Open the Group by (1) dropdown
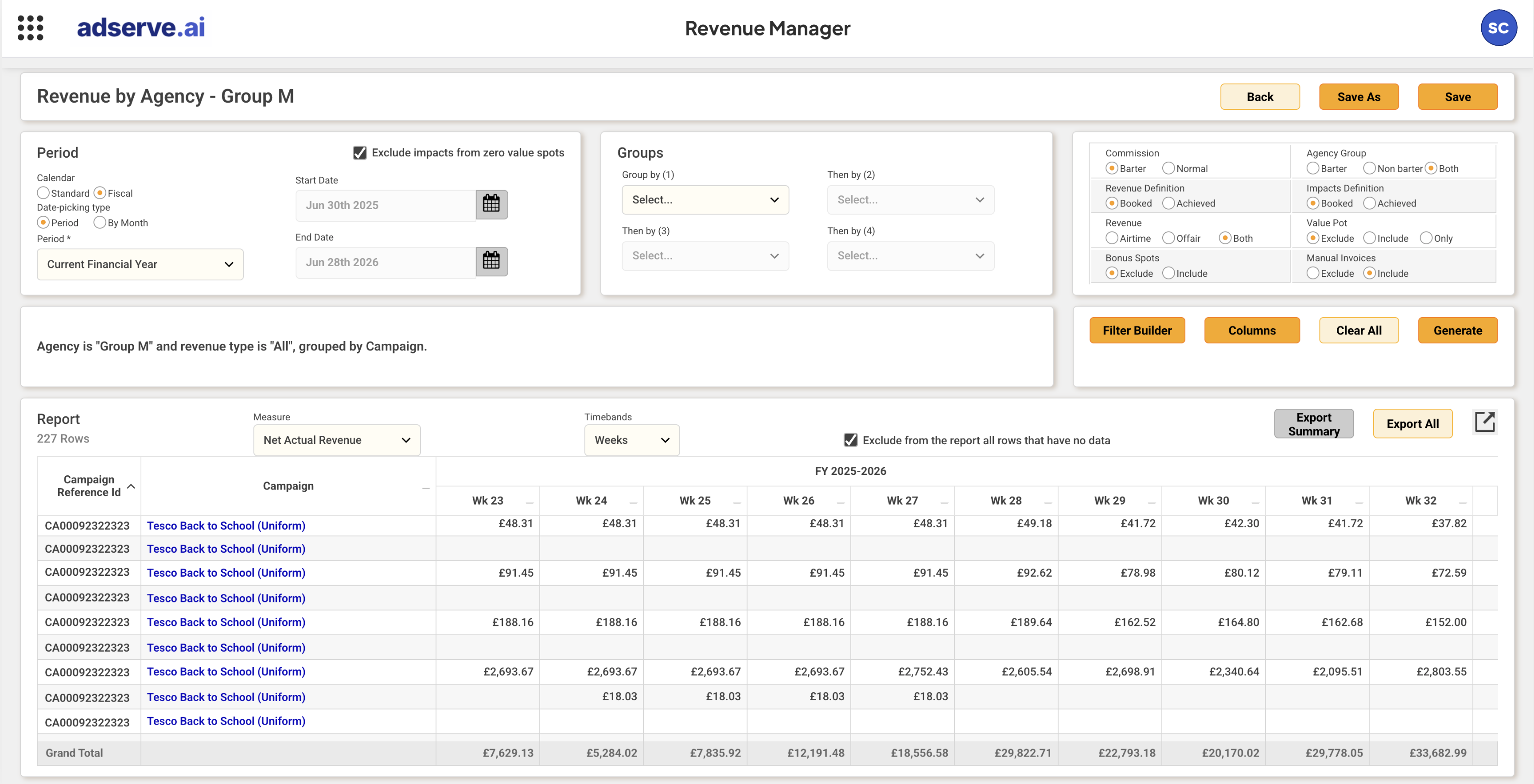The height and width of the screenshot is (784, 1534). [x=705, y=199]
